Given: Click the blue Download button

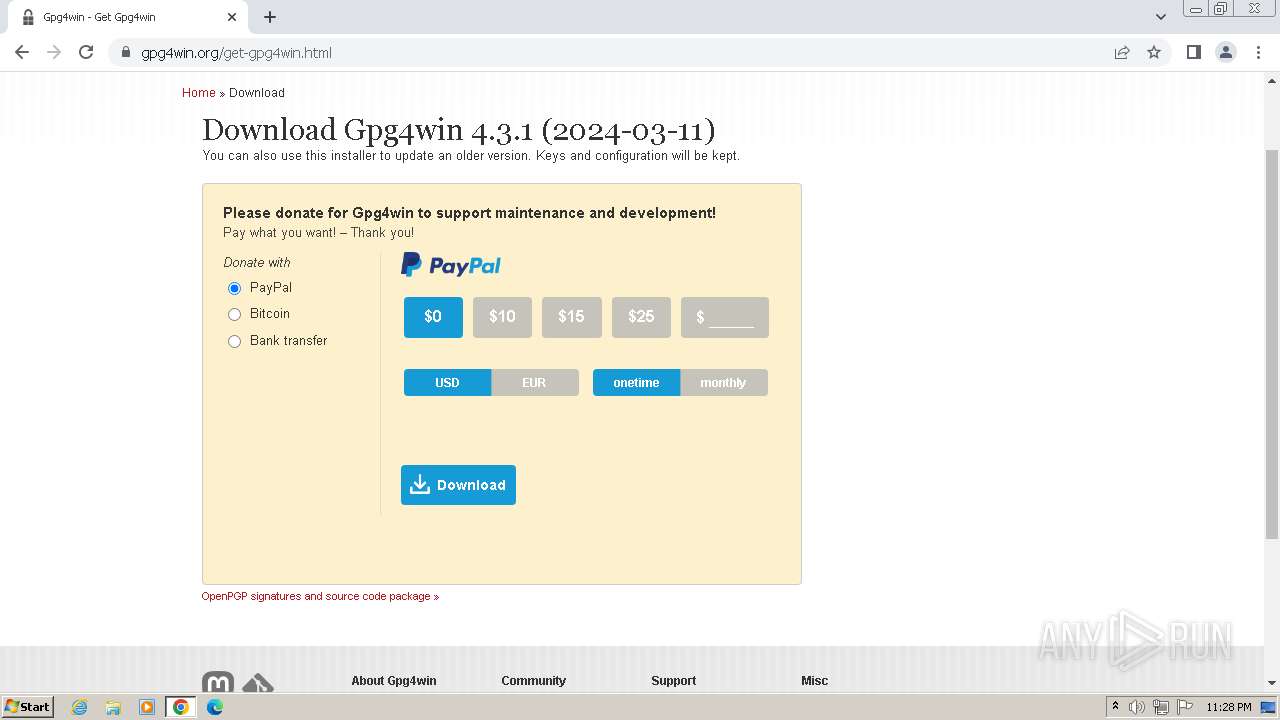Looking at the screenshot, I should point(458,485).
